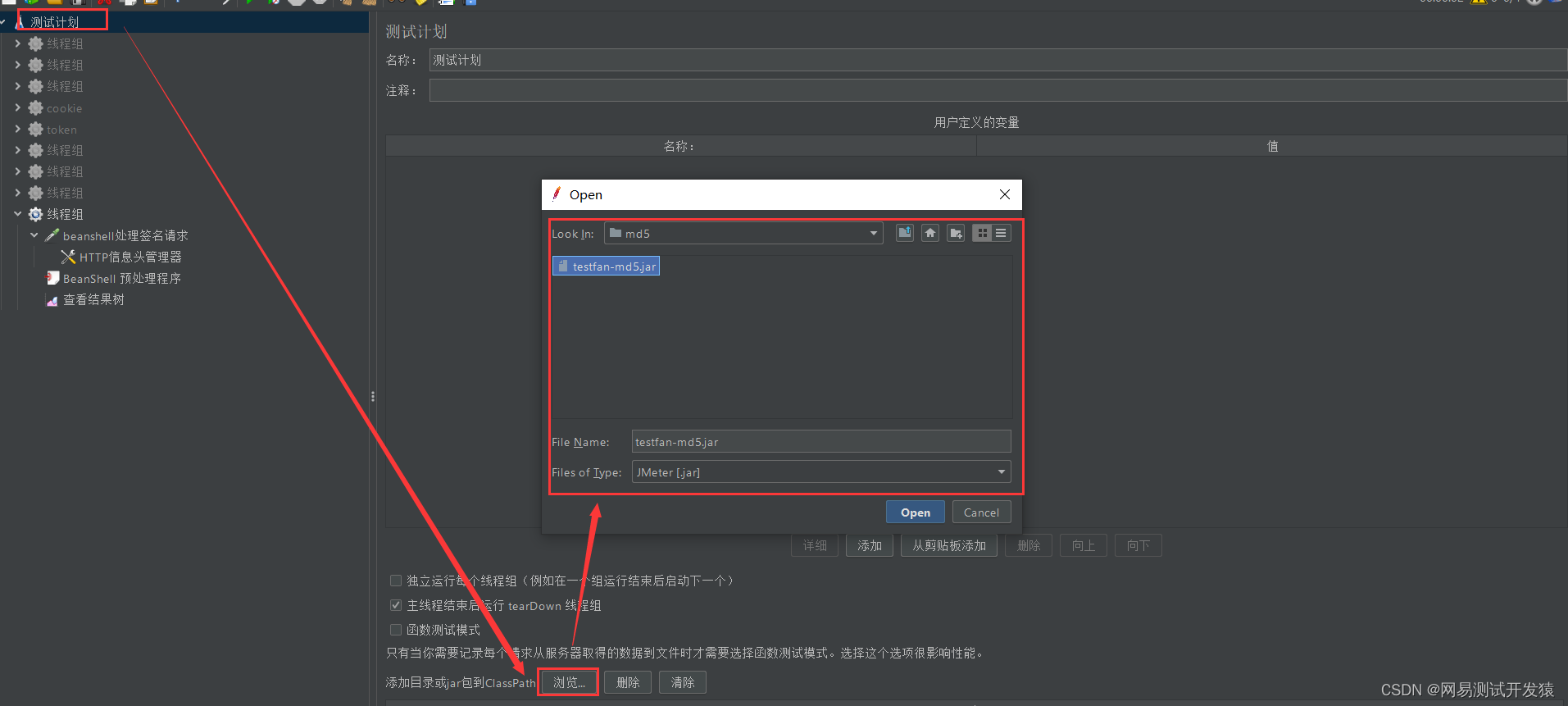The image size is (1568, 706).
Task: Click the BeanShell 预处理程序 script icon
Action: click(52, 278)
